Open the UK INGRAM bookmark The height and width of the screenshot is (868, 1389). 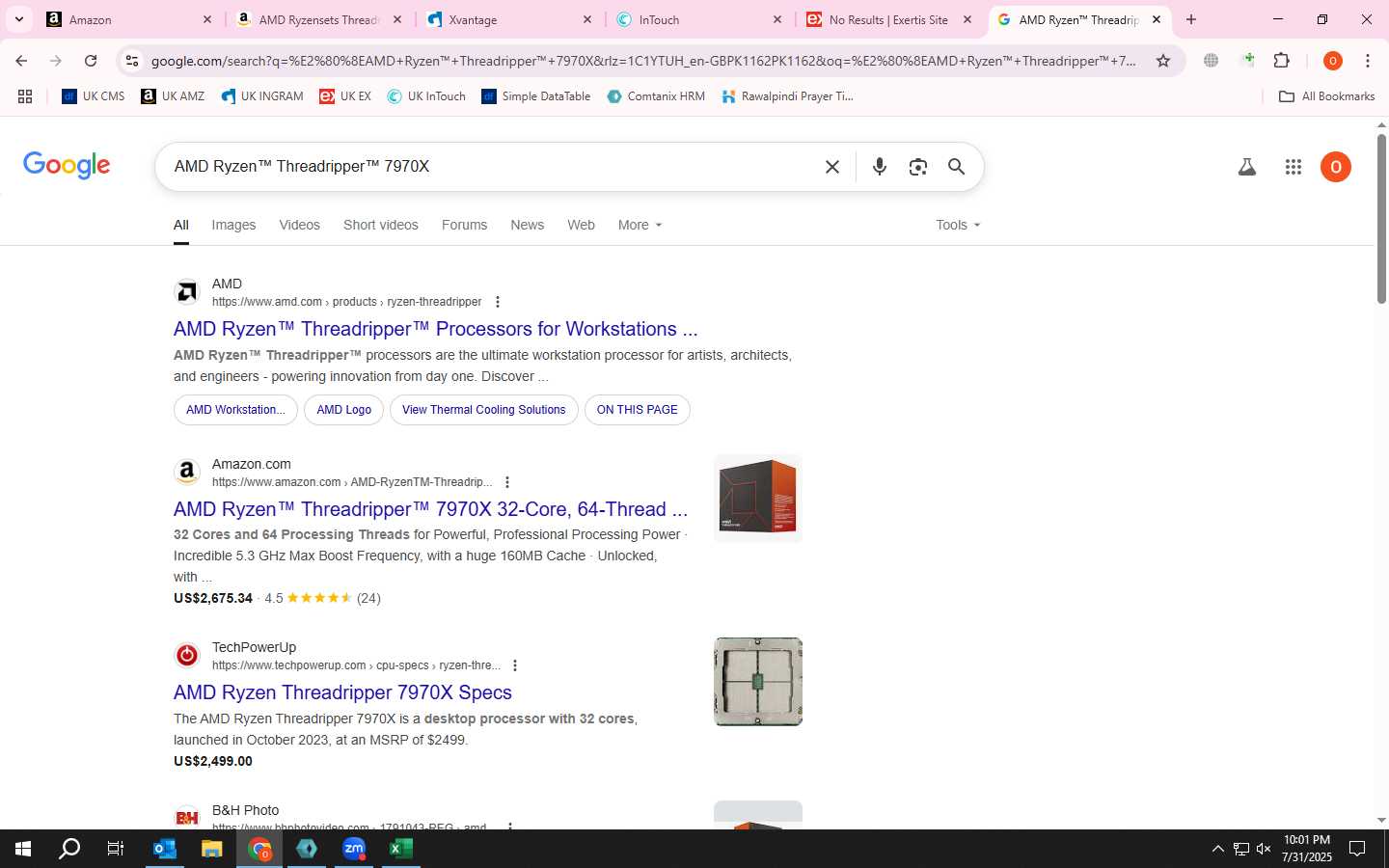262,96
